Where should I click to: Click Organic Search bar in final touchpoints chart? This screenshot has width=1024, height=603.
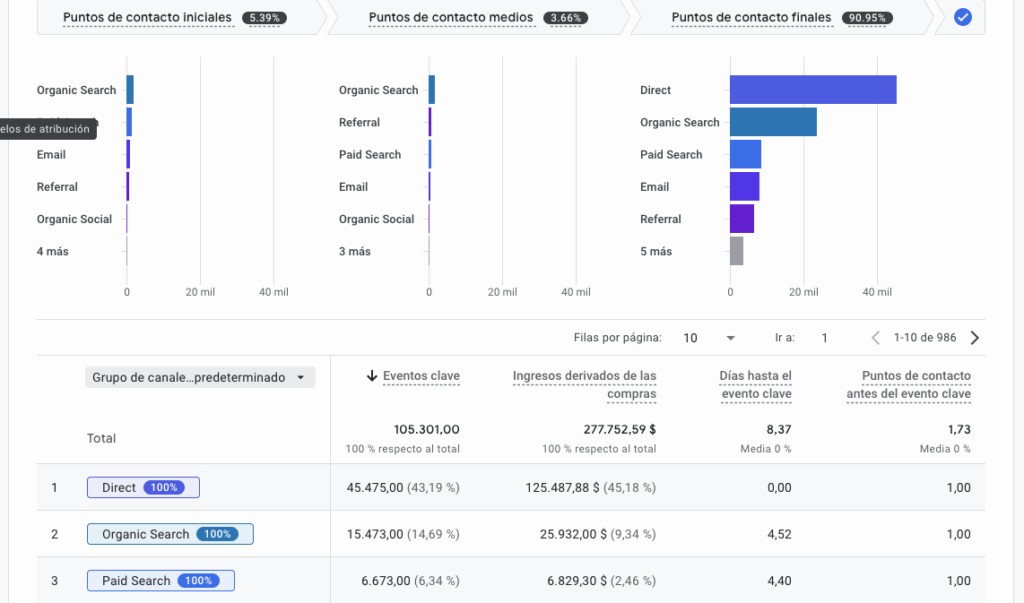[772, 122]
